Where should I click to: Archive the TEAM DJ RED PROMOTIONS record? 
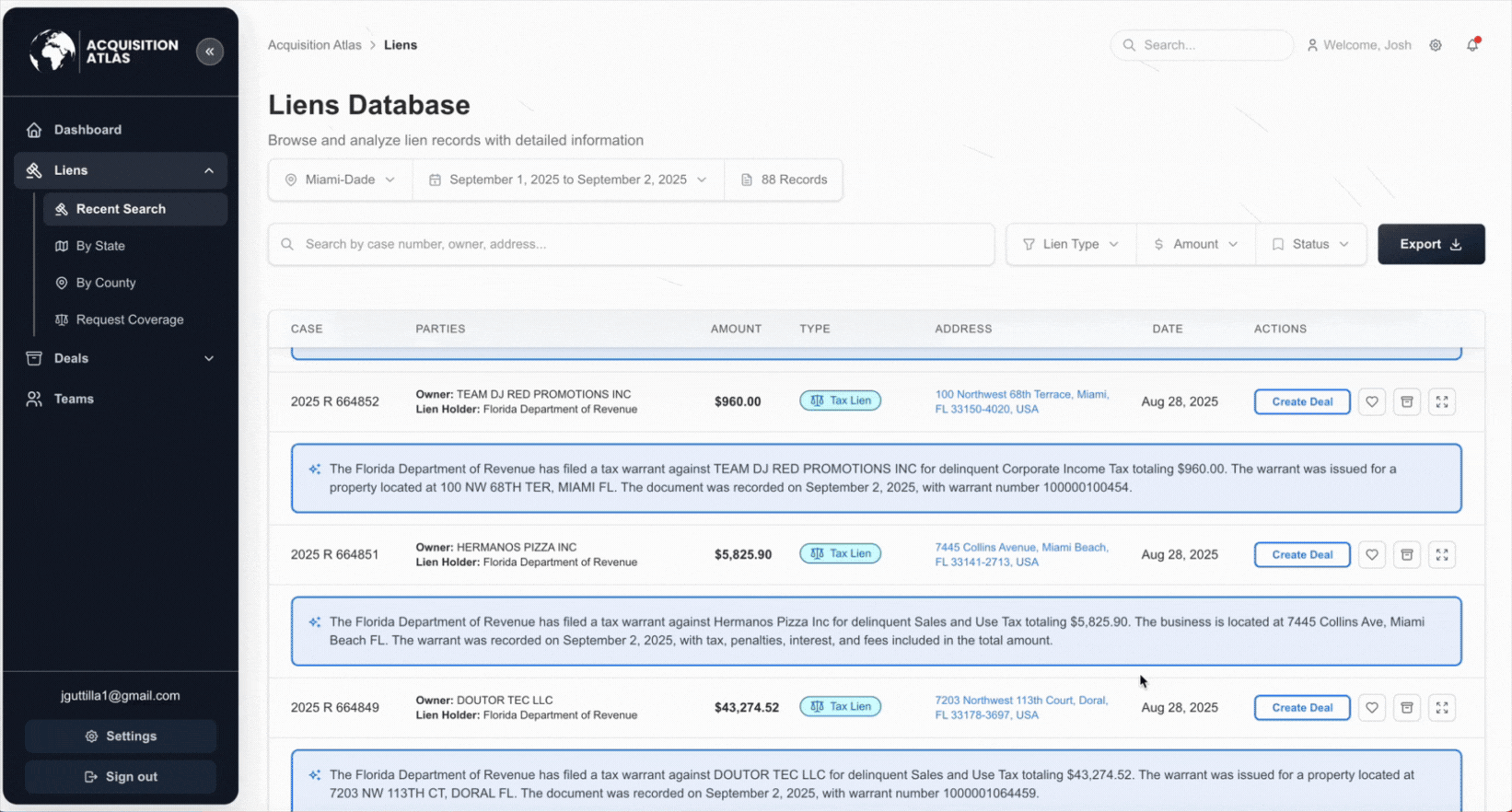click(1406, 401)
